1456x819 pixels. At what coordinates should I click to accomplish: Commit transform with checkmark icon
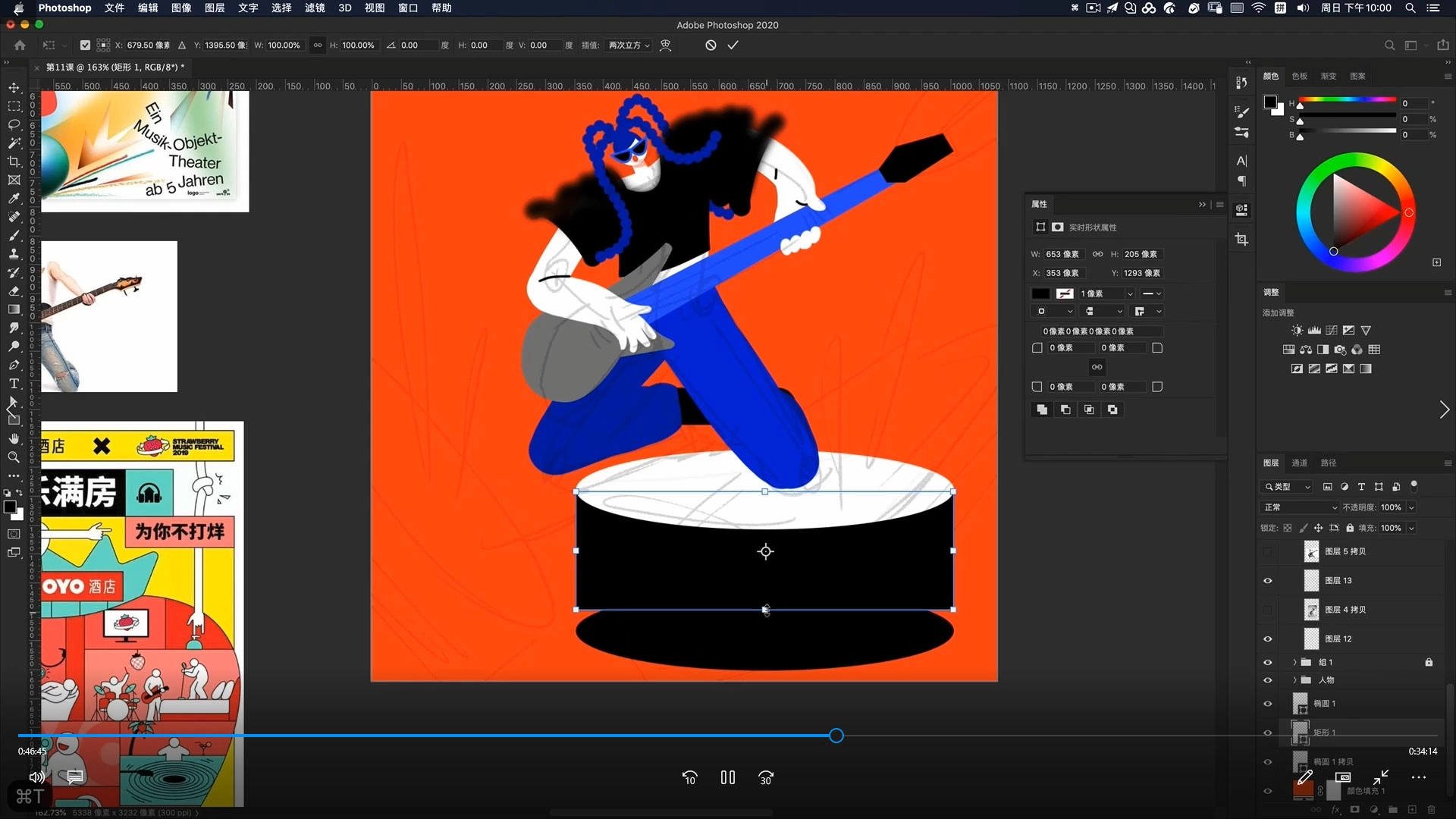pos(733,45)
